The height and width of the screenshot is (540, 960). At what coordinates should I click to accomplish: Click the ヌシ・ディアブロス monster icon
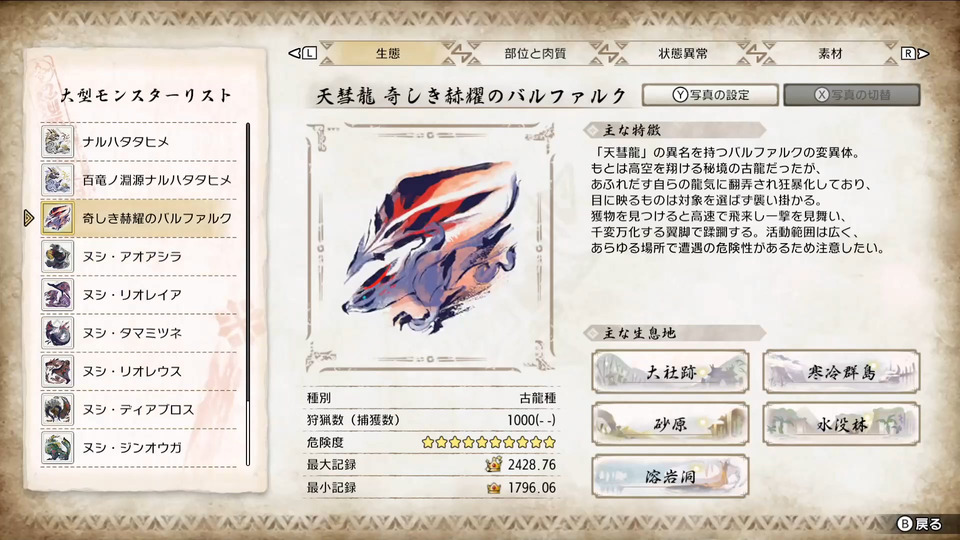[58, 409]
